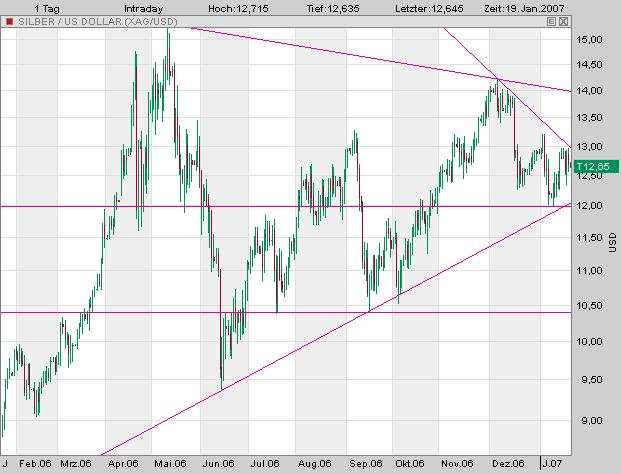Click the USD axis unit label
The width and height of the screenshot is (621, 474).
point(613,243)
